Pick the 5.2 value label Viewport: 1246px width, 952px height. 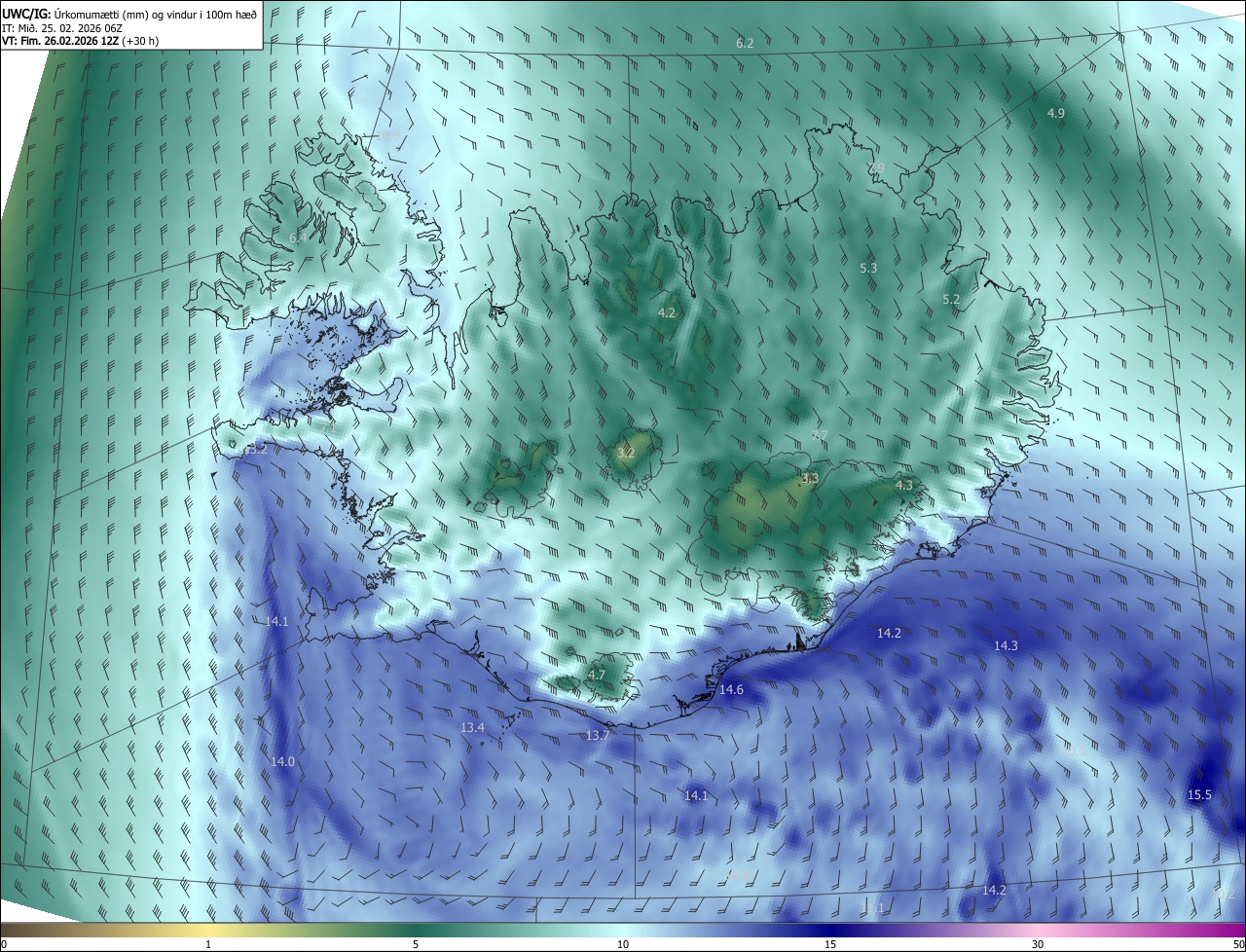pos(951,300)
